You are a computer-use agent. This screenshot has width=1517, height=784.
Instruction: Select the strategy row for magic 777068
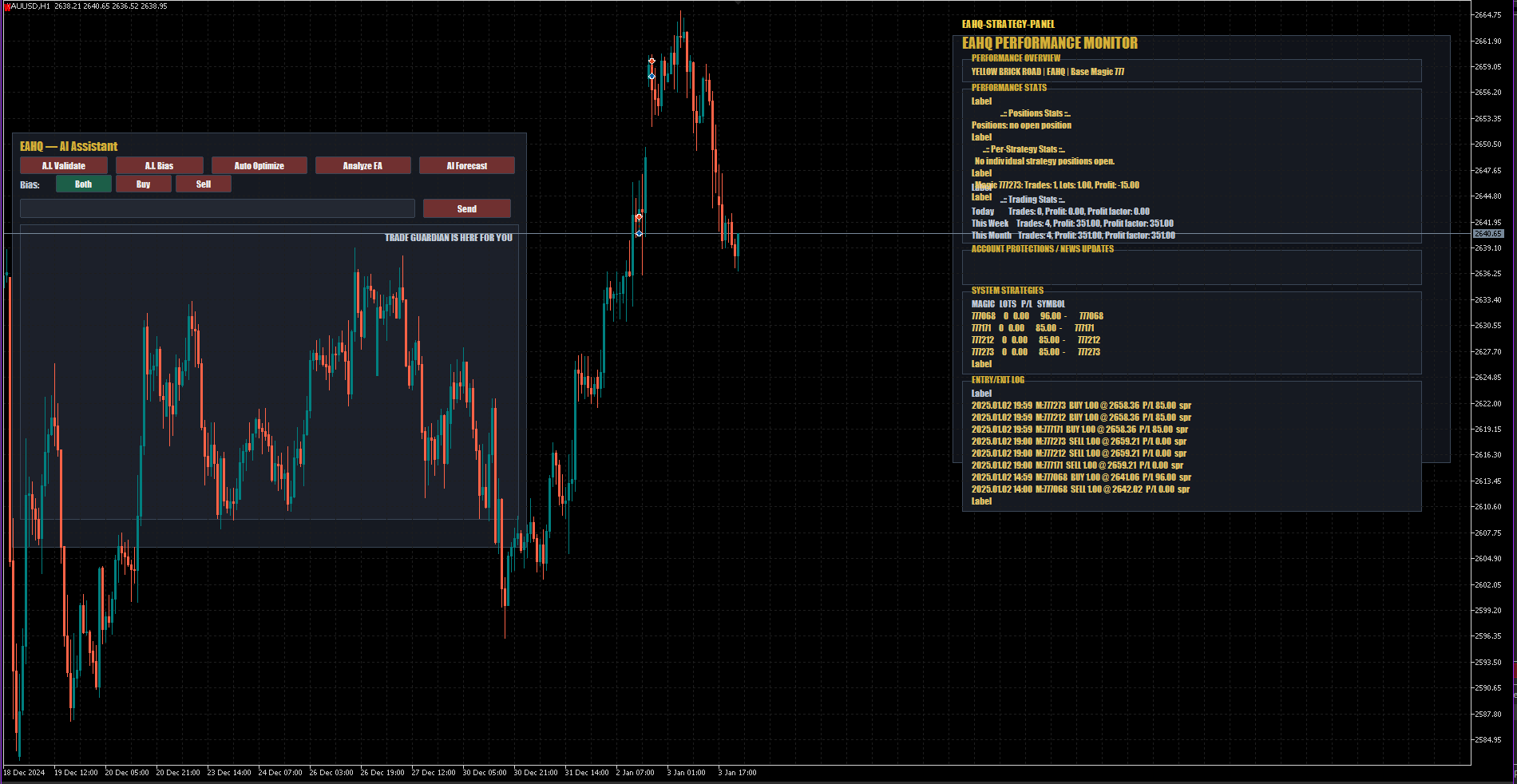pos(1037,316)
